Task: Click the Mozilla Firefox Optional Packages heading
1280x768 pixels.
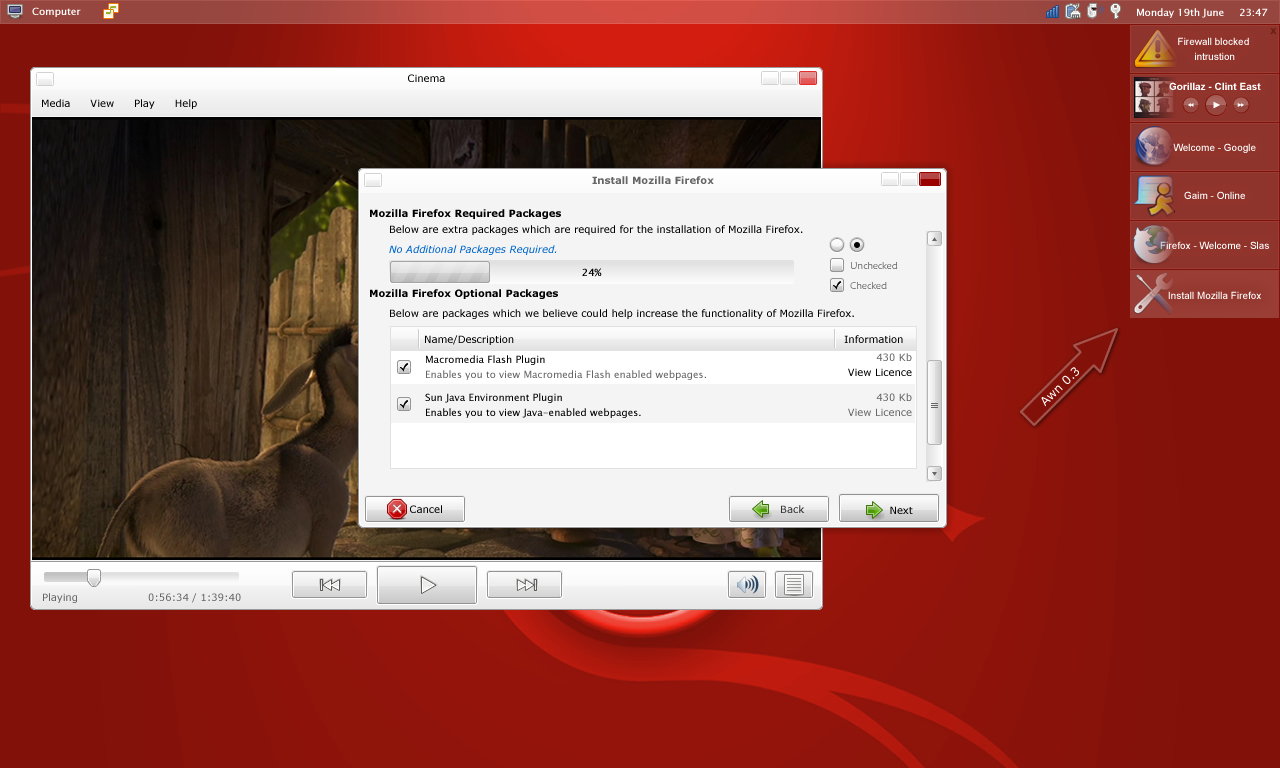Action: pyautogui.click(x=464, y=293)
